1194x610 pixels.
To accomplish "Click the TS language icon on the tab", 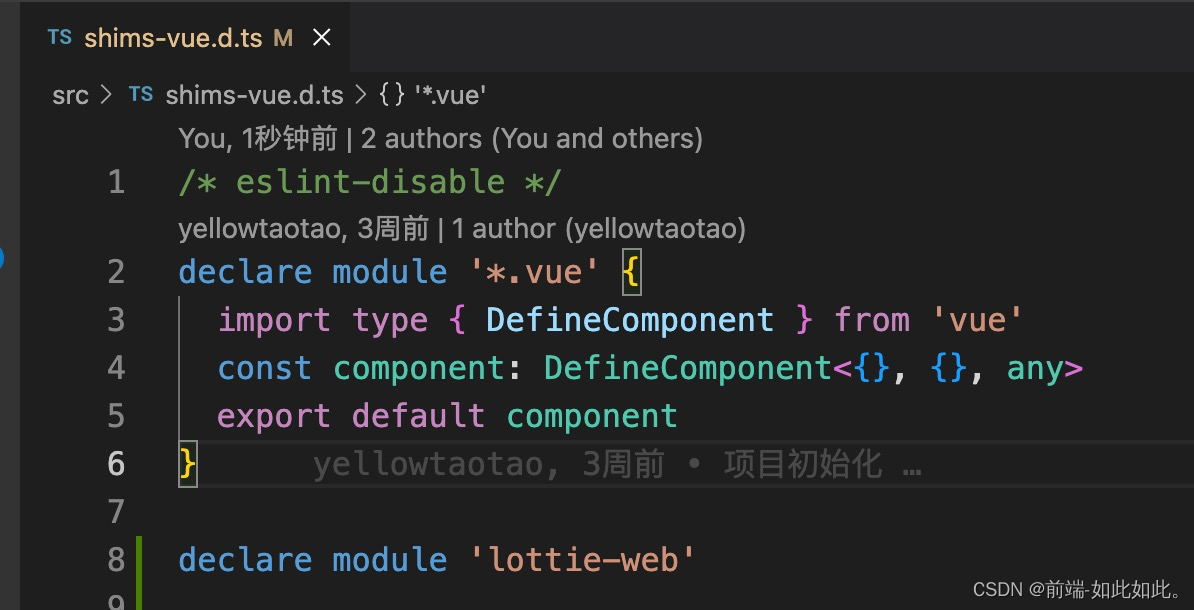I will click(59, 37).
